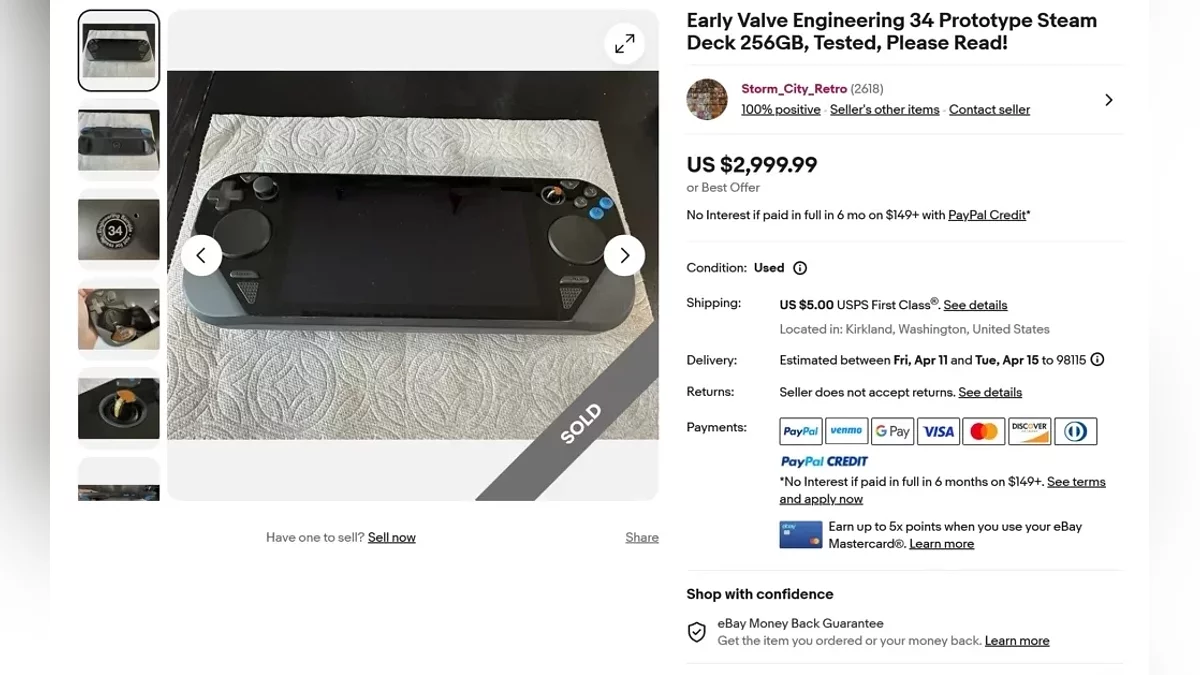Click Contact seller link

point(989,110)
